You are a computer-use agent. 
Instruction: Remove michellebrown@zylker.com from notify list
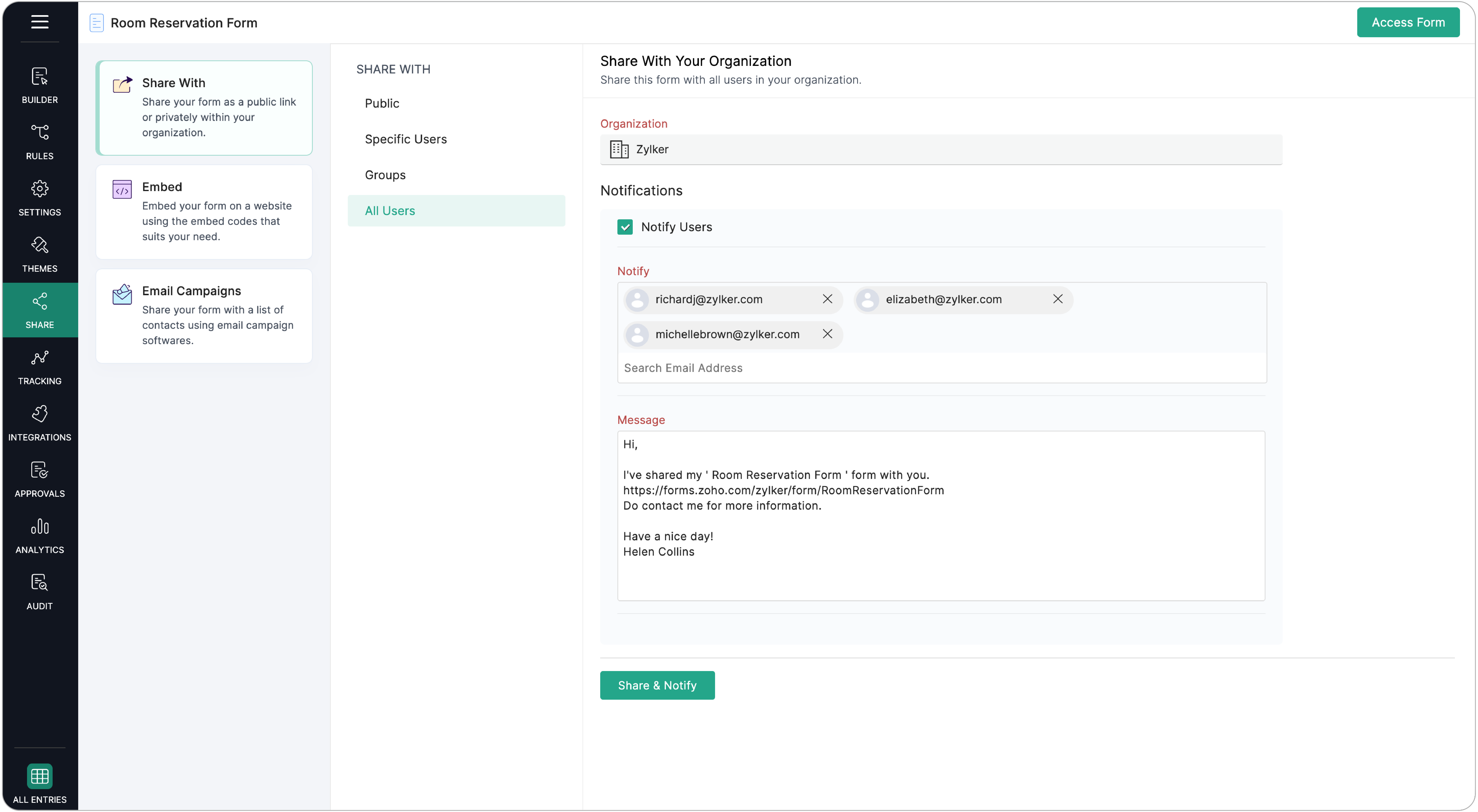coord(827,334)
